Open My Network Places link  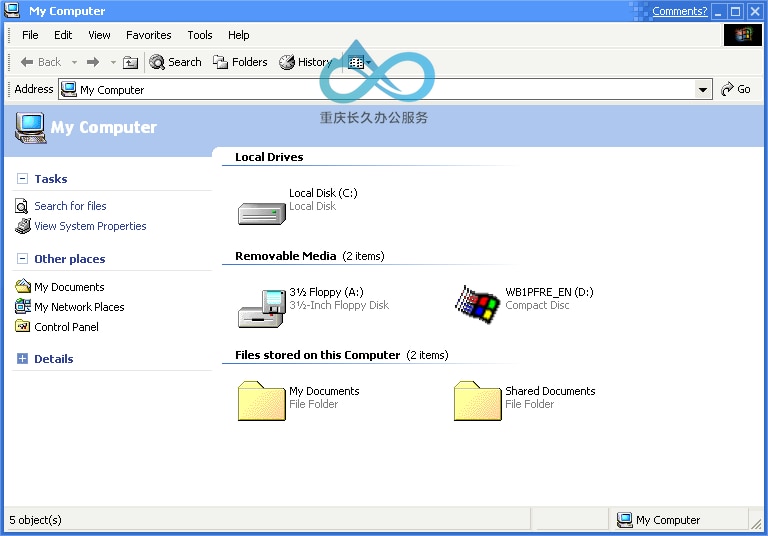[79, 307]
